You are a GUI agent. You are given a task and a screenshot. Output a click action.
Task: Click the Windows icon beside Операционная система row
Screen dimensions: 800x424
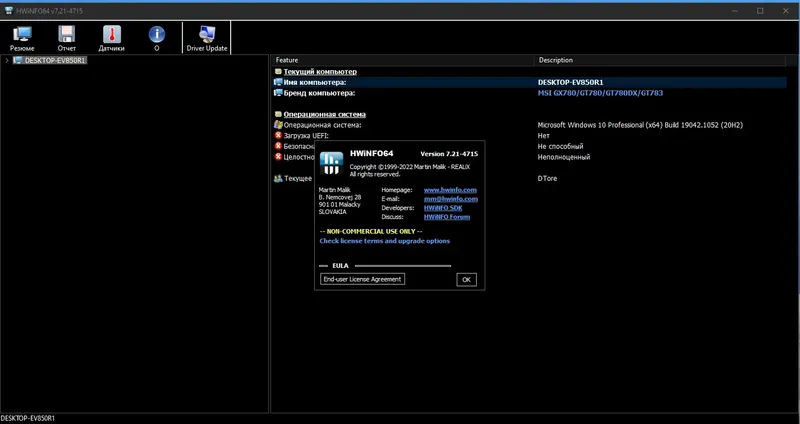tap(278, 124)
